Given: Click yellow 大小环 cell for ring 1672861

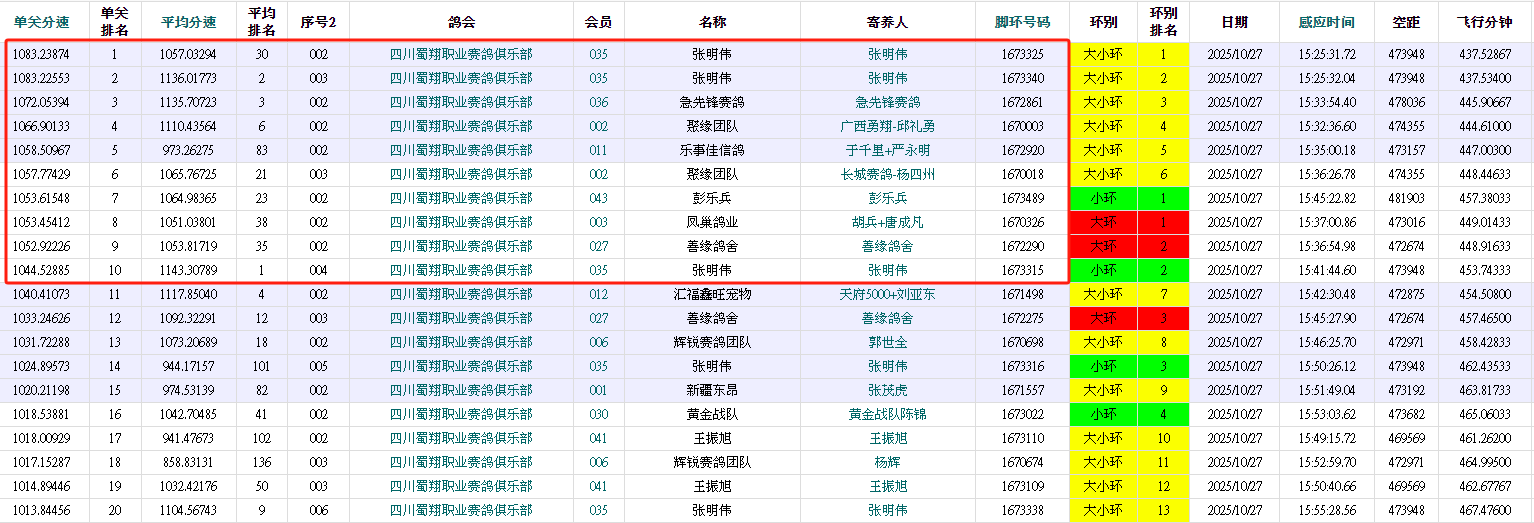Looking at the screenshot, I should click(x=1103, y=102).
